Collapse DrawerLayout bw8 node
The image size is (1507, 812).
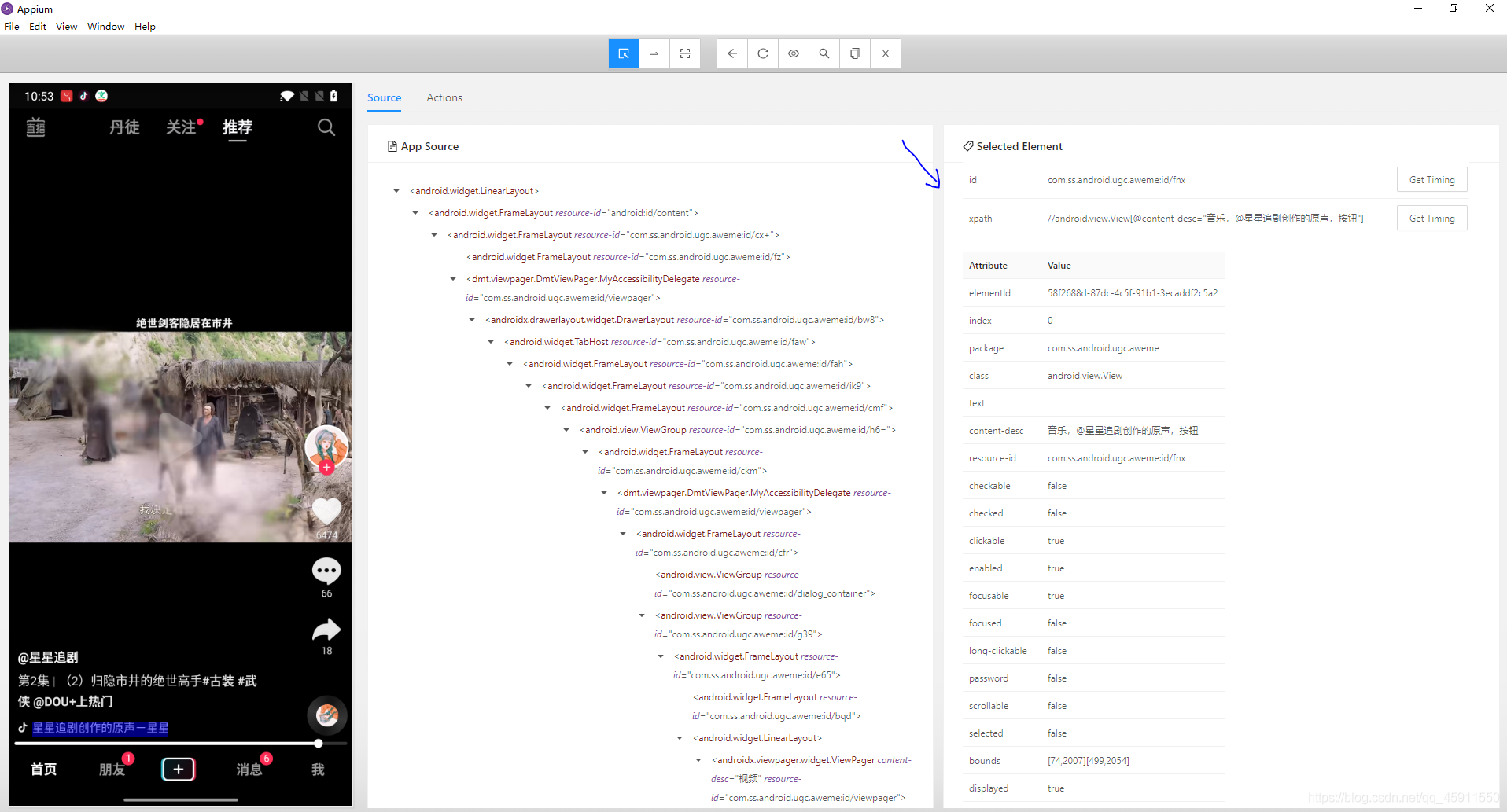[x=472, y=320]
